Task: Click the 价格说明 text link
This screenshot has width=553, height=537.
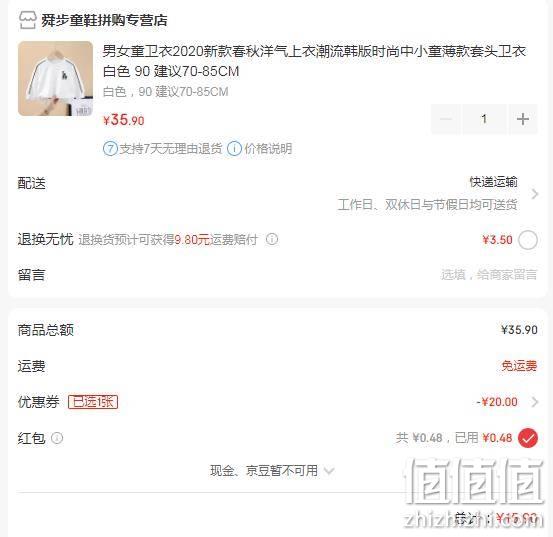Action: (268, 148)
